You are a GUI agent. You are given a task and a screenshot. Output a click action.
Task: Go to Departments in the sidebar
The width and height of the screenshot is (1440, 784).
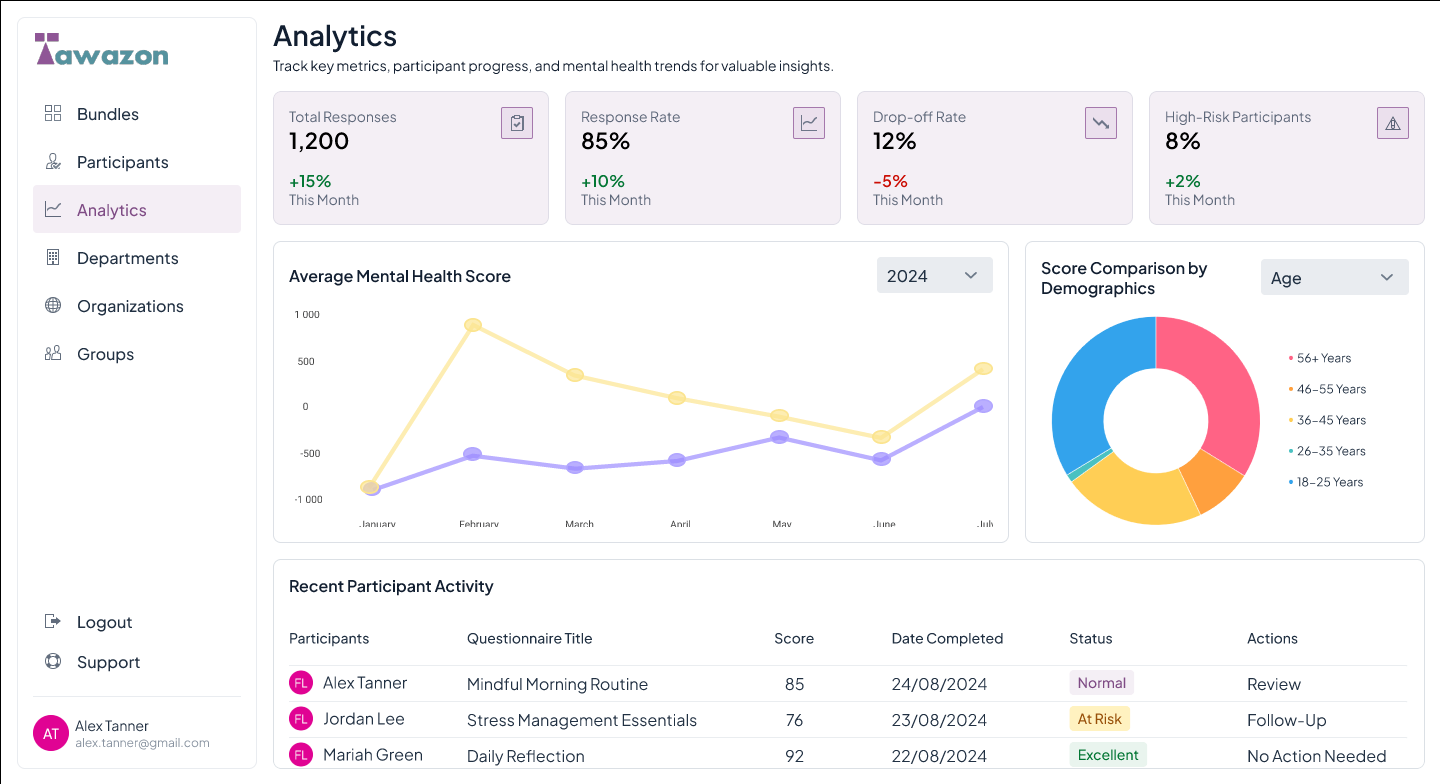click(127, 258)
